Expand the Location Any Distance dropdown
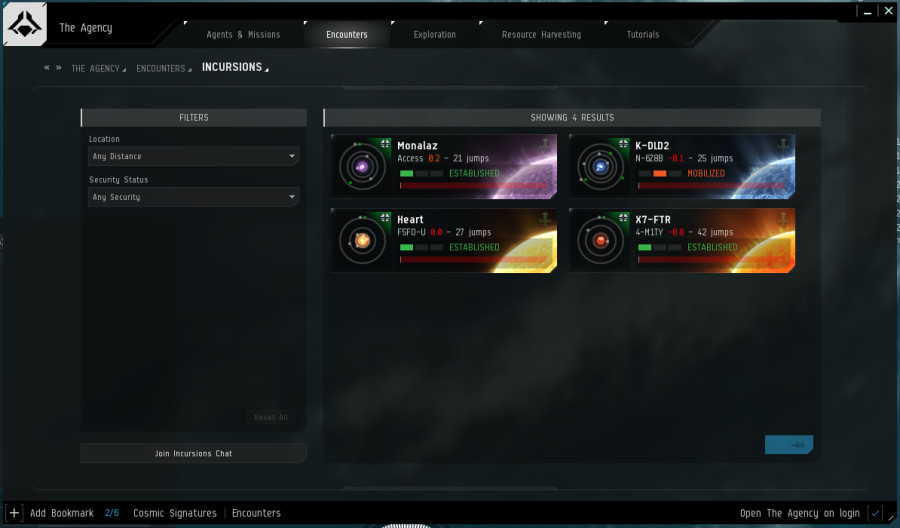 [x=193, y=156]
